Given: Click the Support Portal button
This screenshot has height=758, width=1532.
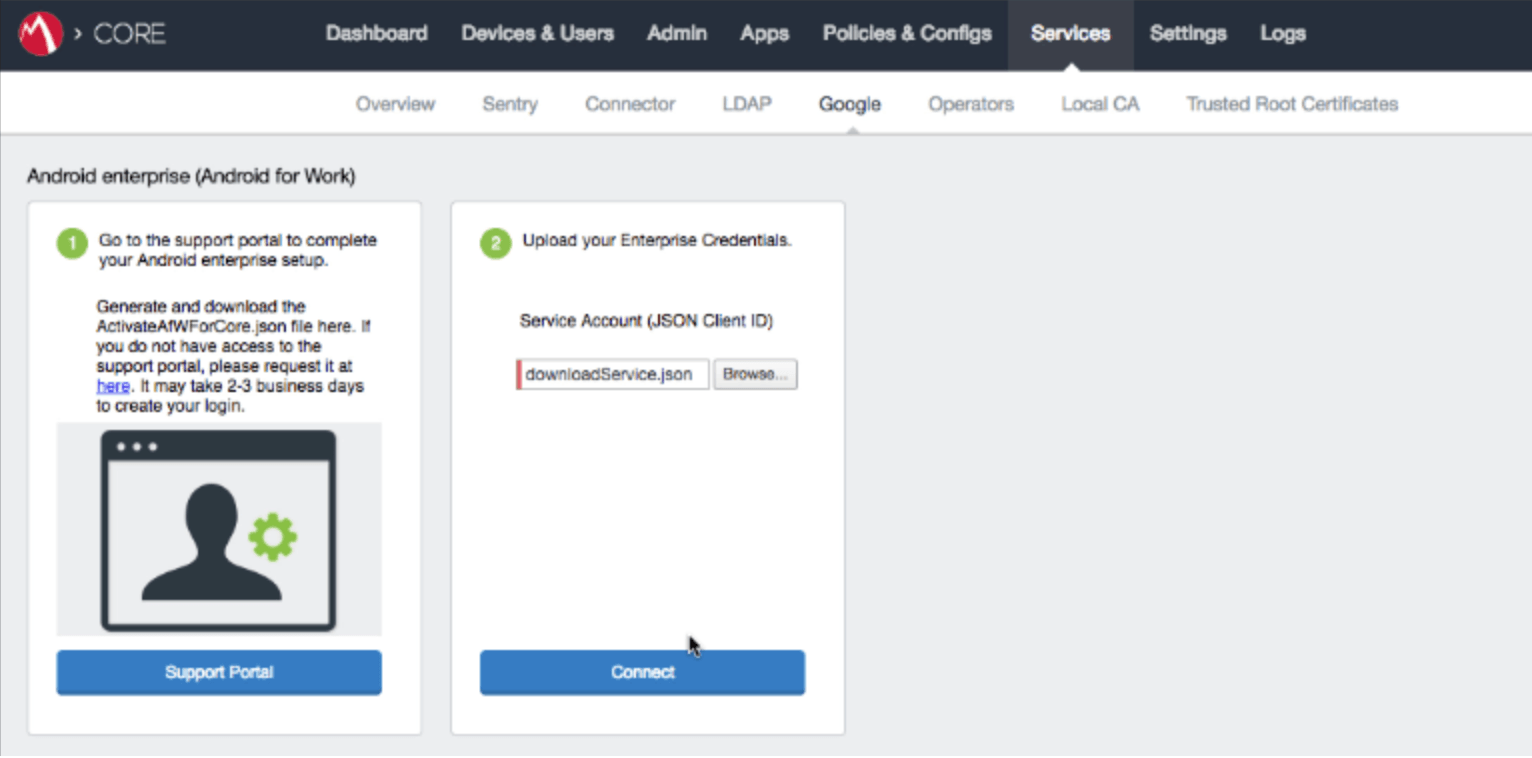Looking at the screenshot, I should coord(219,672).
